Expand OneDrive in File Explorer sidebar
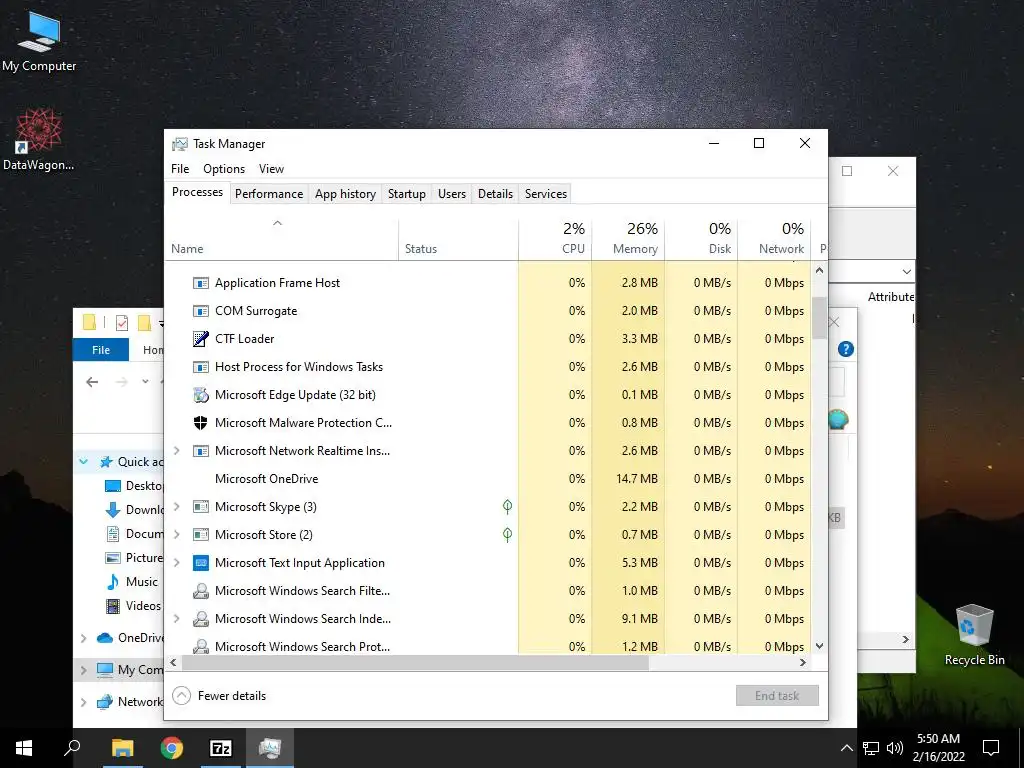This screenshot has height=768, width=1024. coord(84,638)
